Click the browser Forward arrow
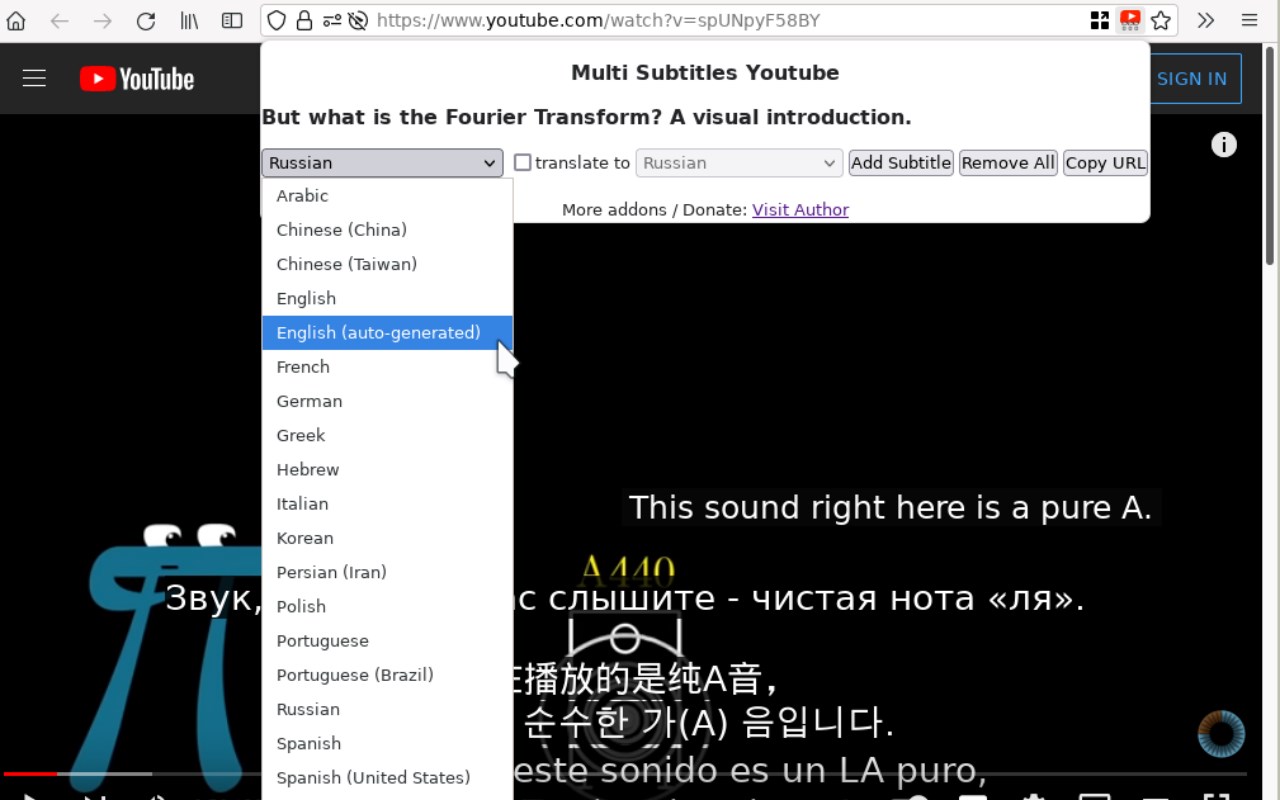This screenshot has width=1280, height=800. [102, 20]
